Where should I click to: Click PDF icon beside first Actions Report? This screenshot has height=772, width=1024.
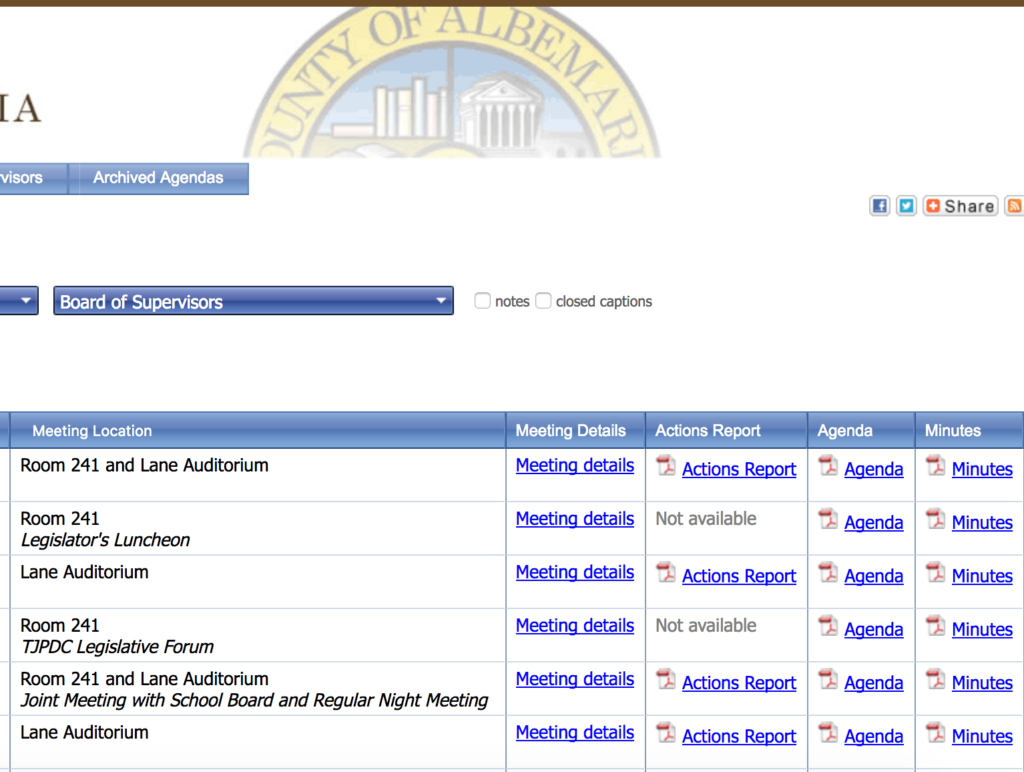(666, 466)
